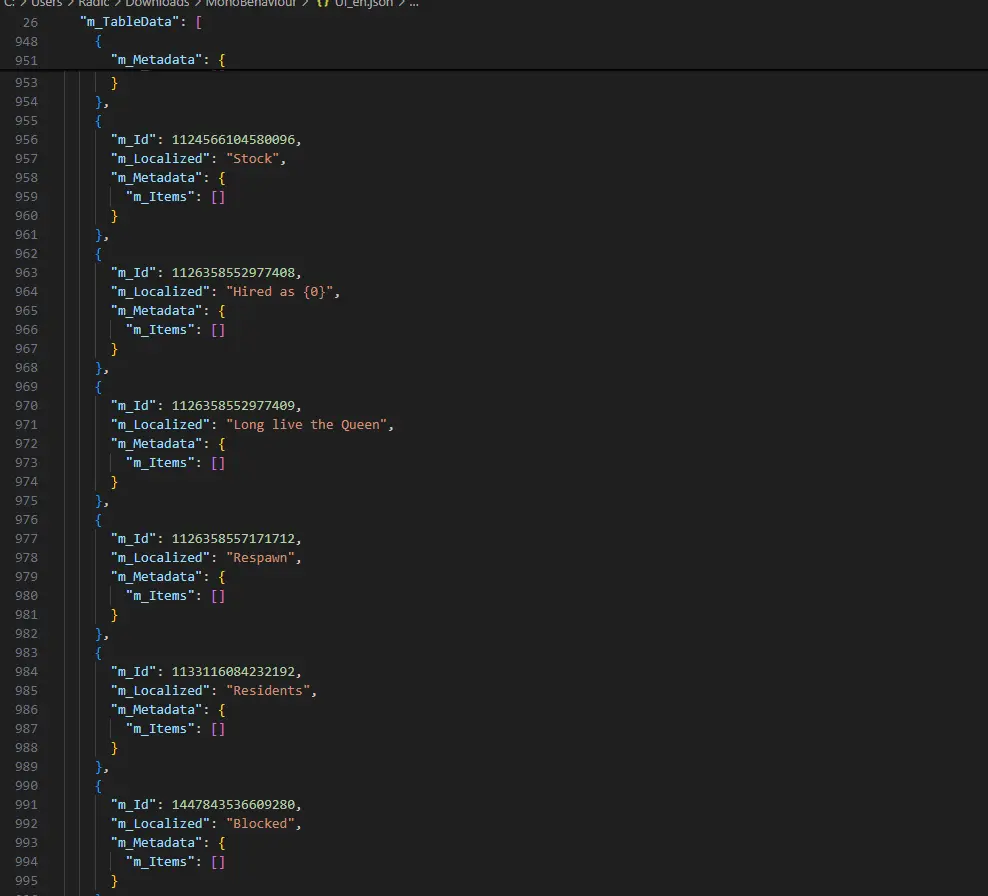This screenshot has height=896, width=988.
Task: Click empty array brackets on line 966
Action: 218,330
